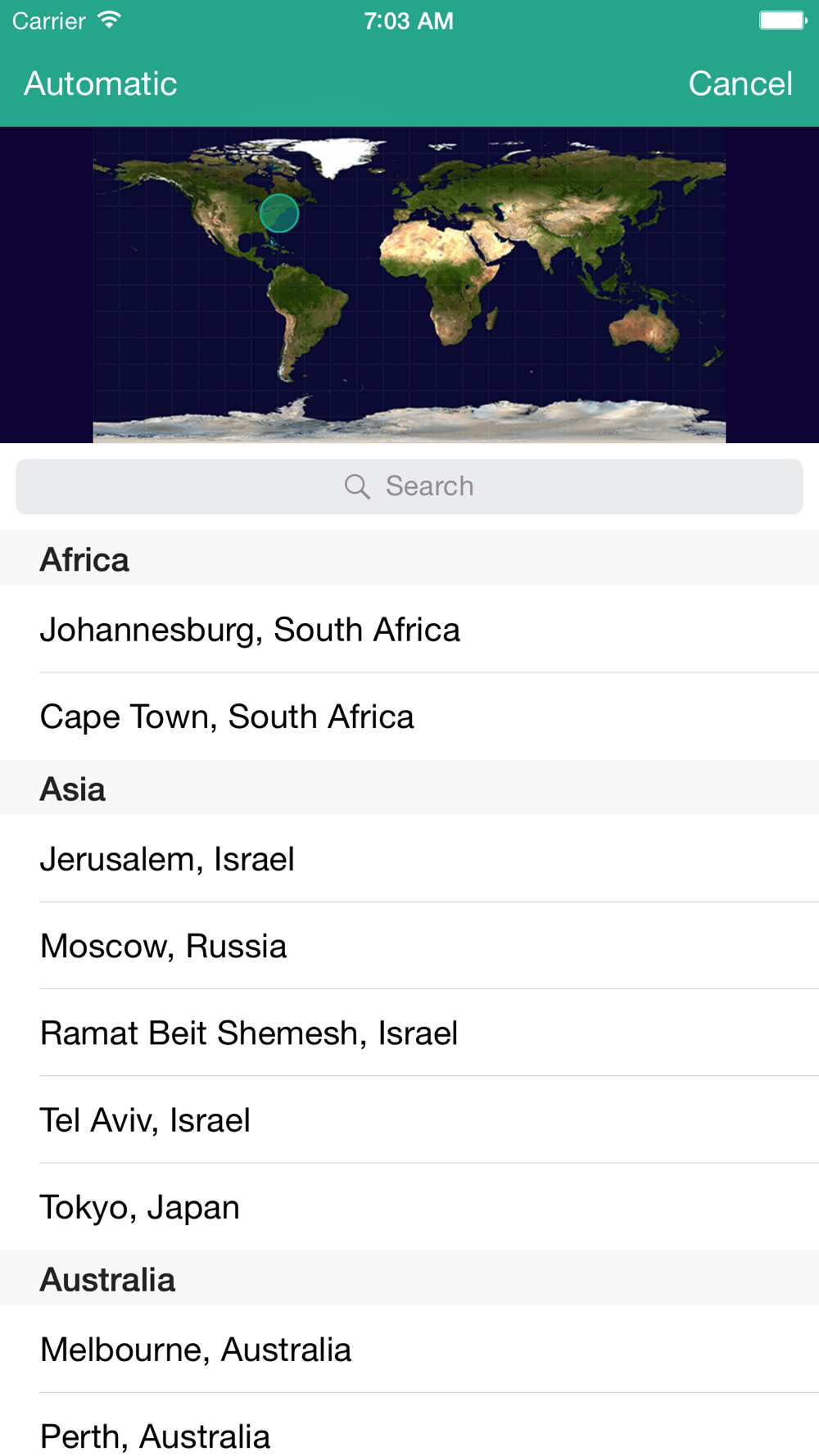Select Melbourne, Australia

[x=409, y=1350]
